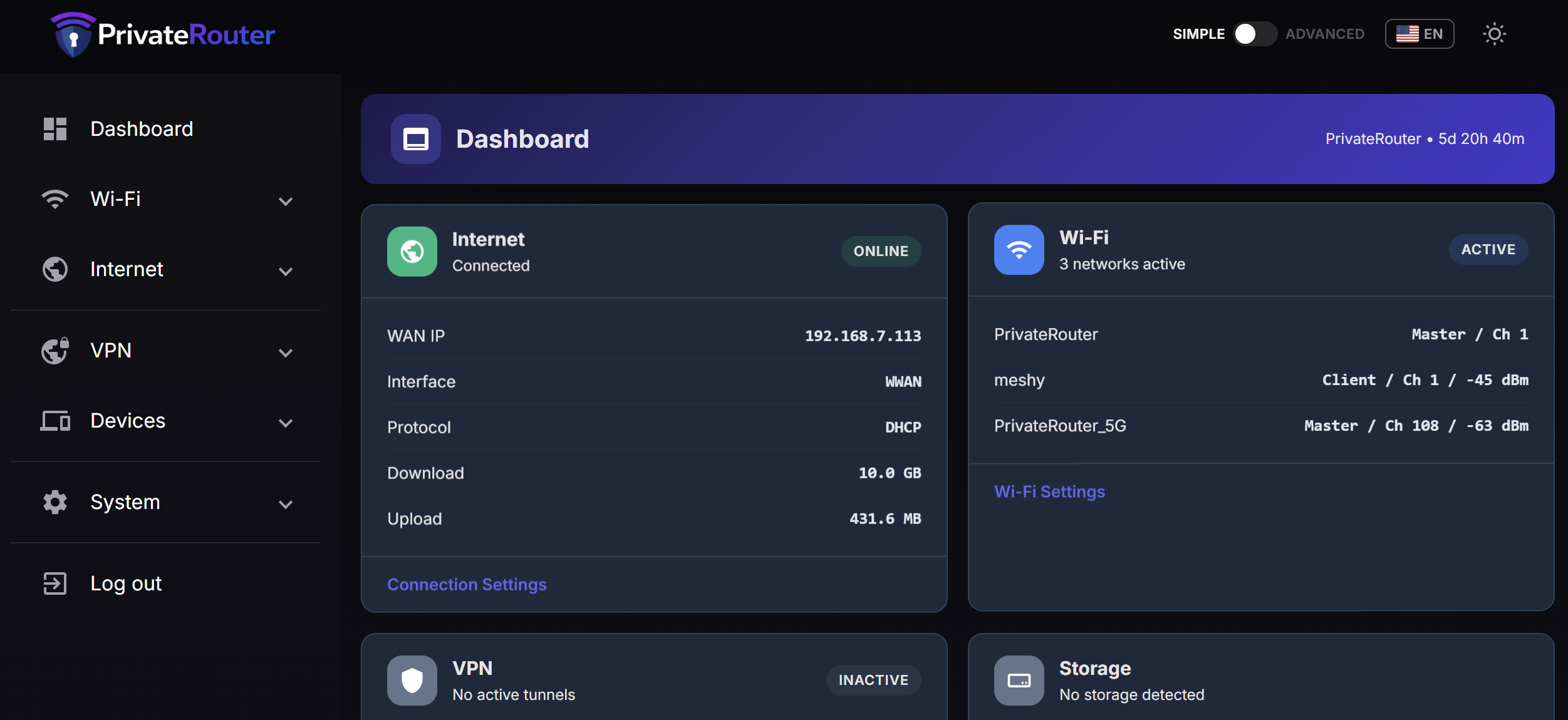Screen dimensions: 1568x720
Task: Select the SIMPLE mode label
Action: pyautogui.click(x=1199, y=34)
